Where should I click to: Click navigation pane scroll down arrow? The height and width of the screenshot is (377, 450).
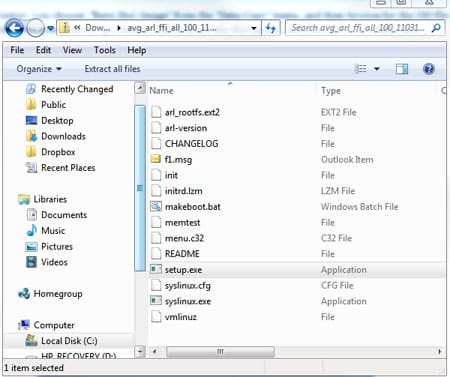click(140, 351)
